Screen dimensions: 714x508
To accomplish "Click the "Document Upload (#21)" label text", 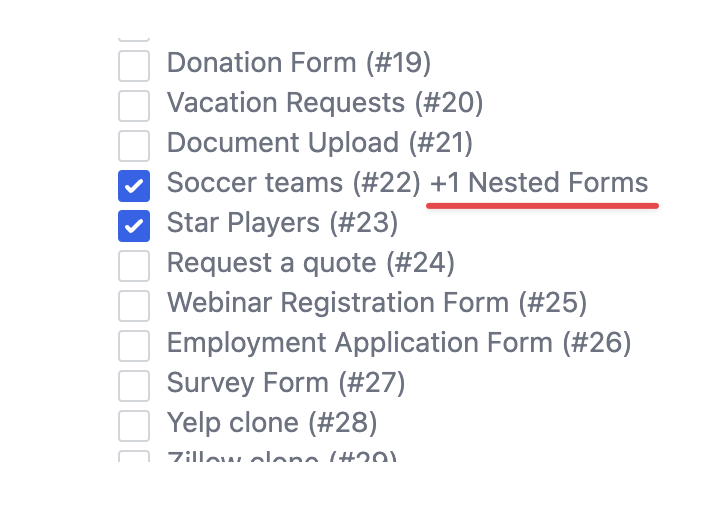I will tap(319, 143).
